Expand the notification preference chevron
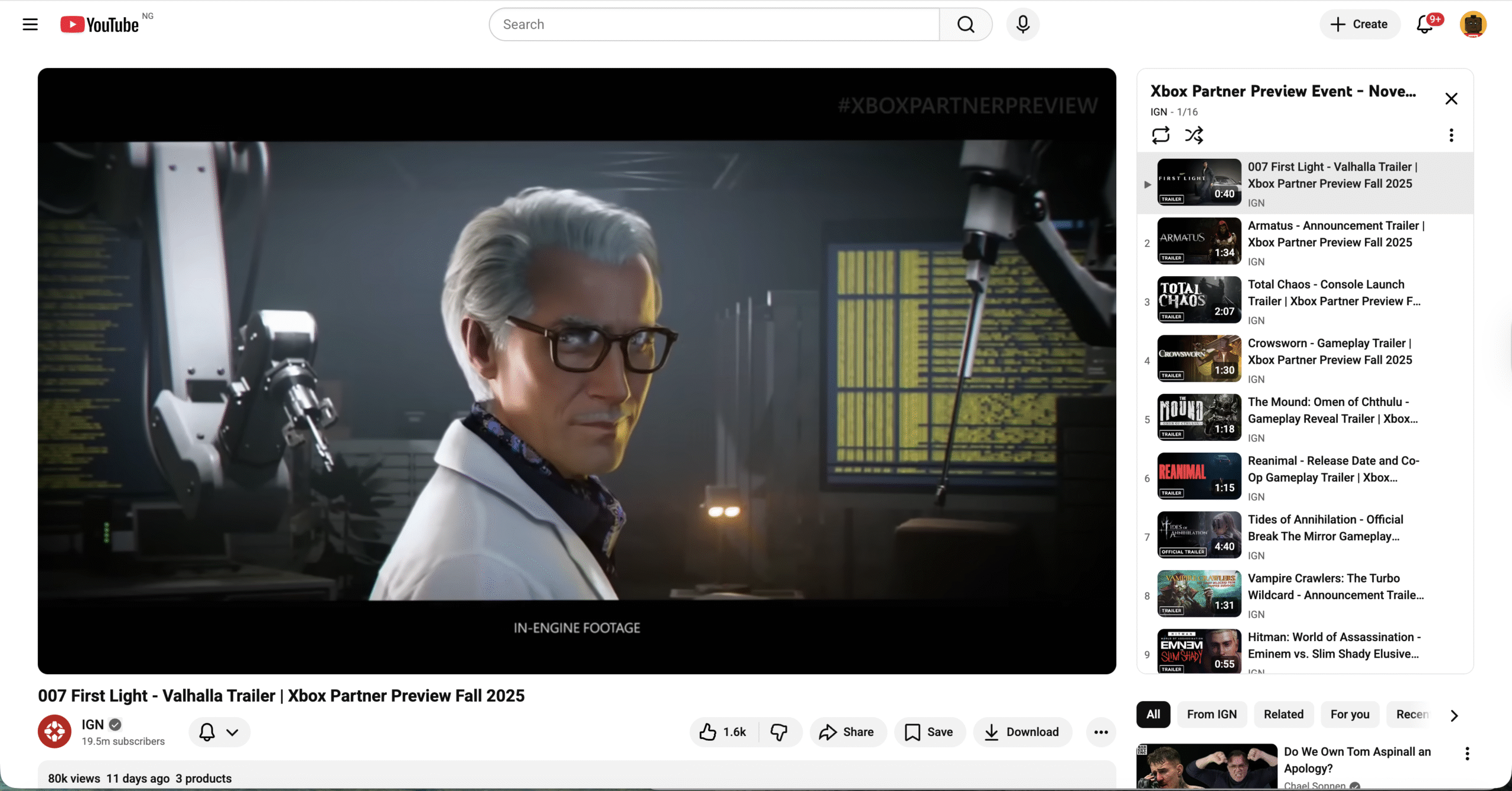The image size is (1512, 791). click(x=233, y=732)
